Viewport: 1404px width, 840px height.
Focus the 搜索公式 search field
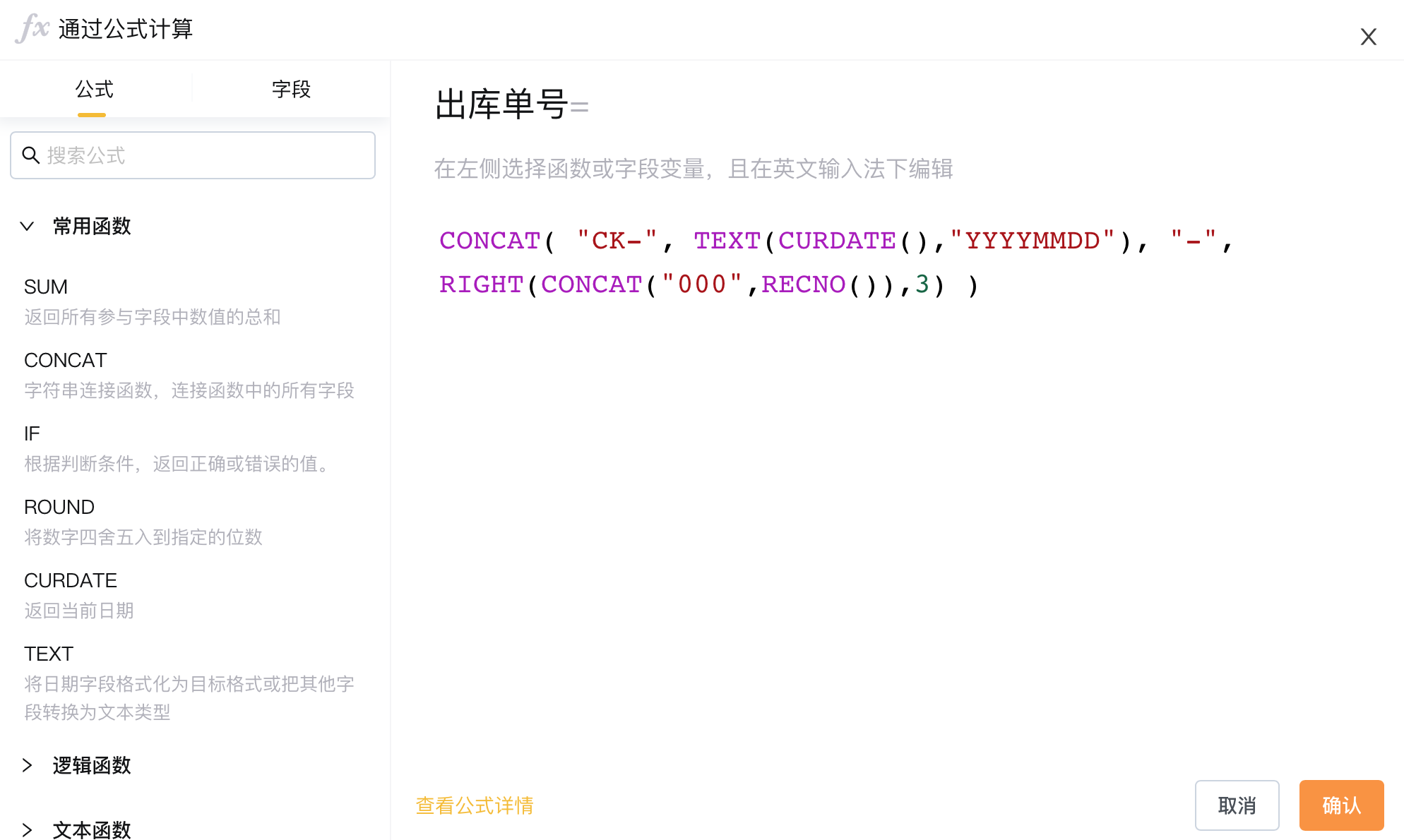[193, 155]
